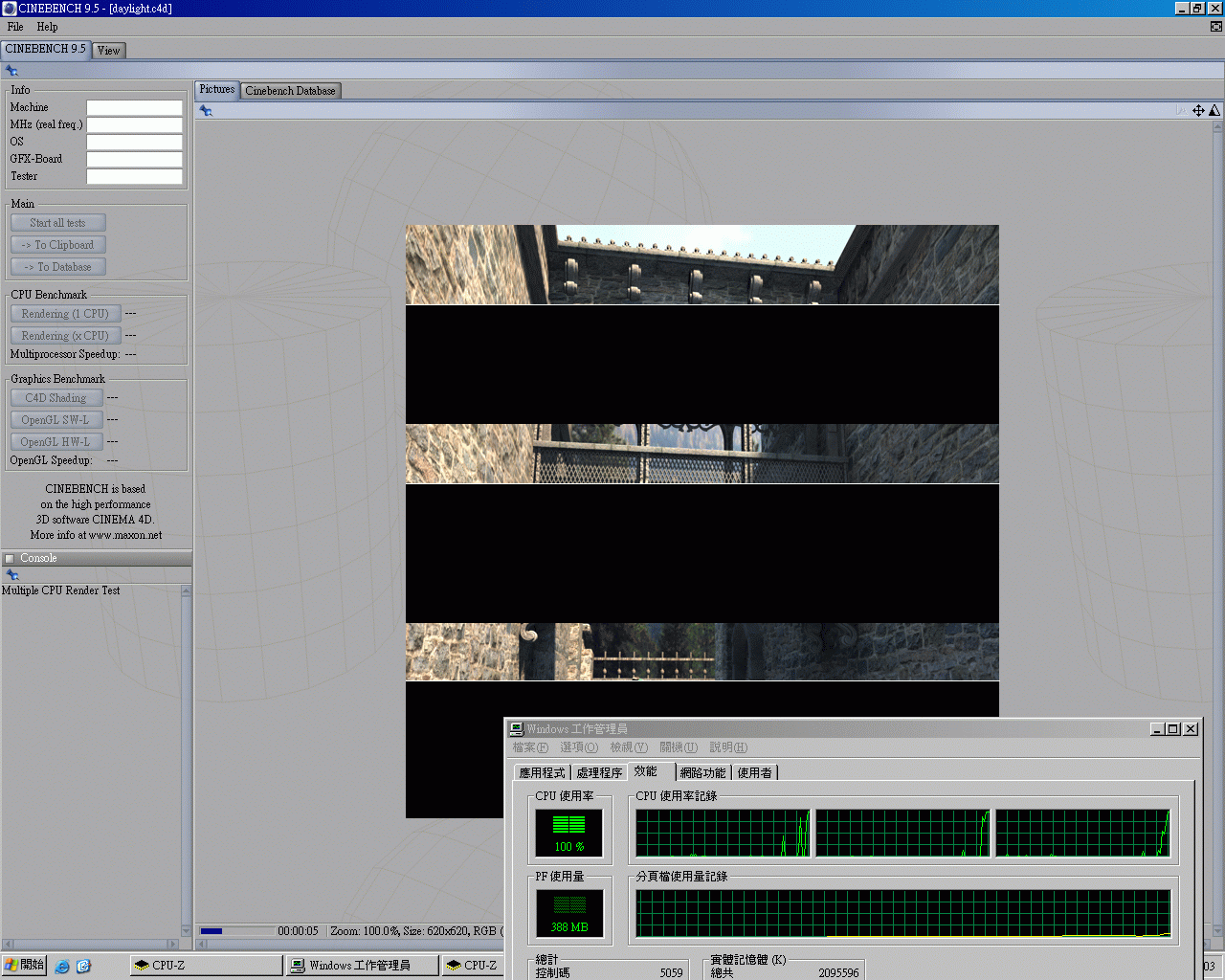Run the Rendering (1 CPU) benchmark

[65, 314]
